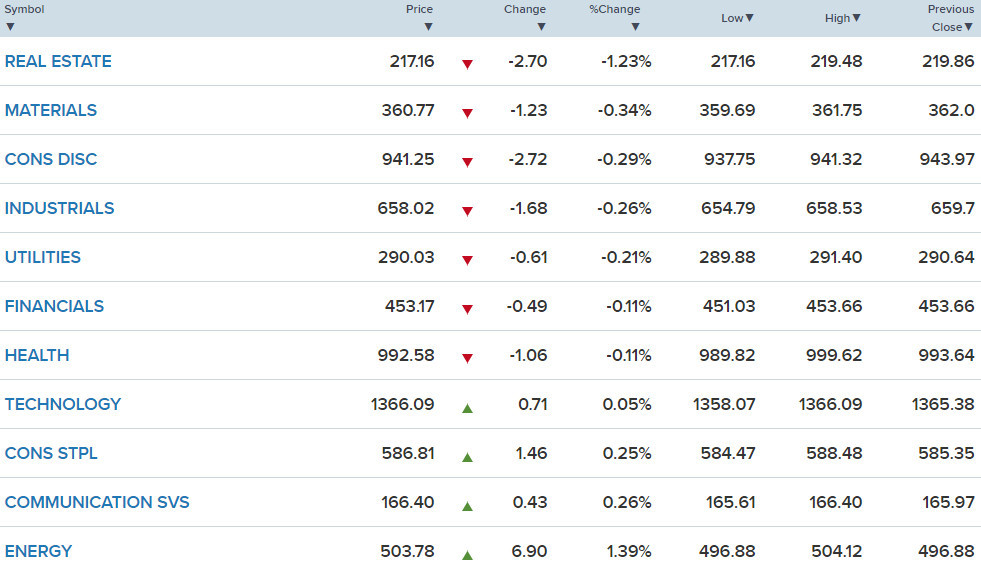Screen dimensions: 981x563
Task: Click the green up arrow for TECHNOLOGY
Action: coord(467,408)
